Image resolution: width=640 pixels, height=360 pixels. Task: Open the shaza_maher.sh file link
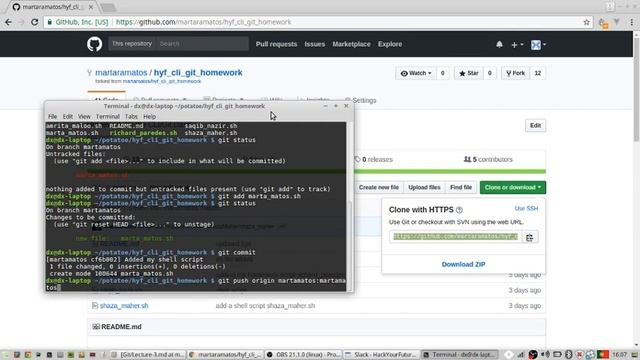tap(124, 306)
